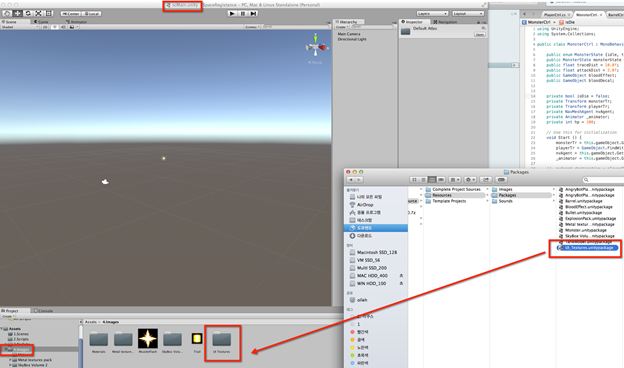Screen dimensions: 624x368
Task: Toggle scene audio button
Action: [x=63, y=27]
